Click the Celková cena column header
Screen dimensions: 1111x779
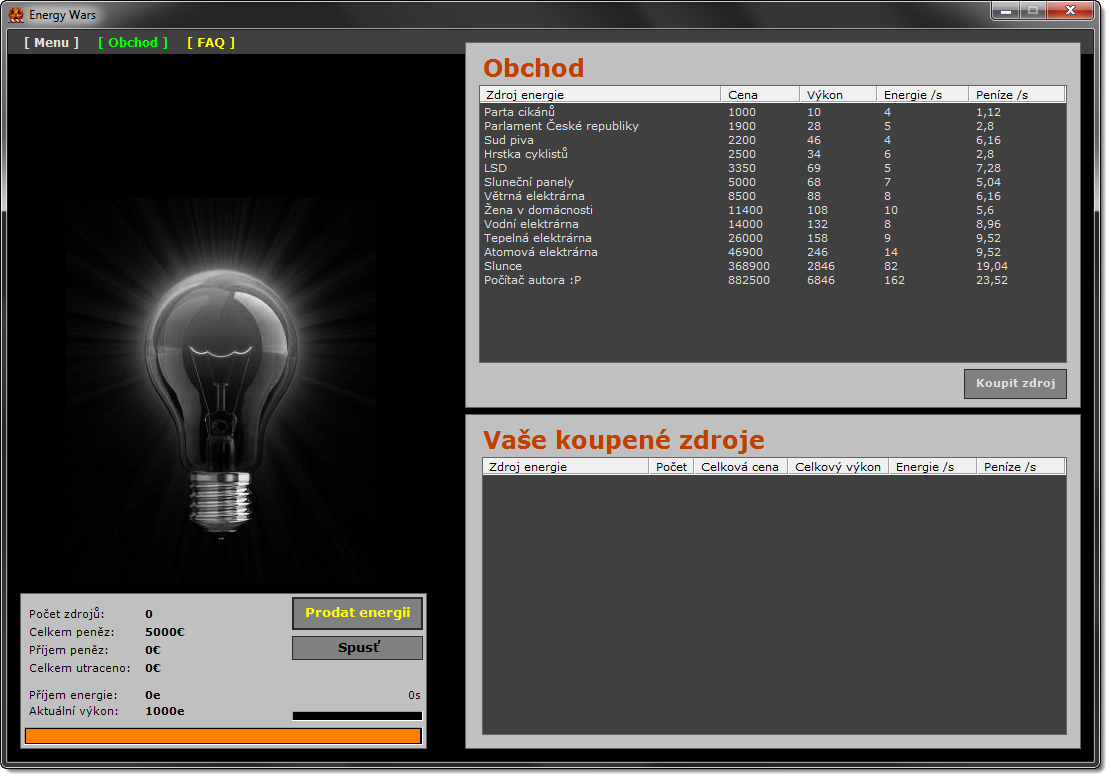pos(740,467)
